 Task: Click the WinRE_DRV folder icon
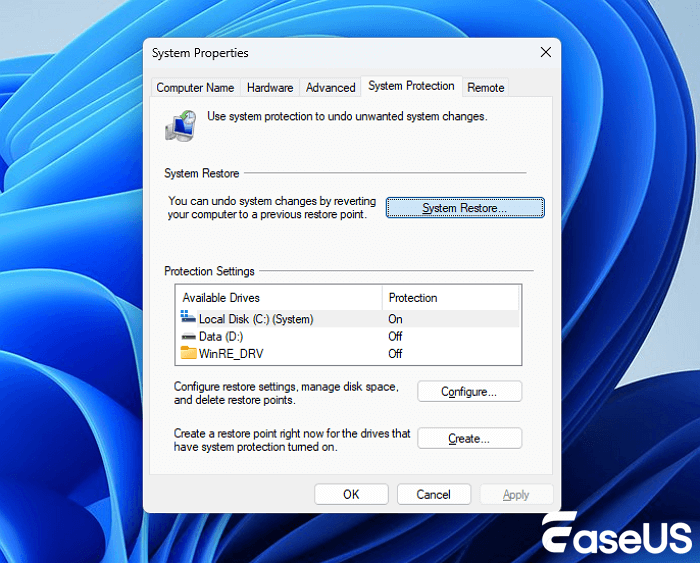click(188, 353)
